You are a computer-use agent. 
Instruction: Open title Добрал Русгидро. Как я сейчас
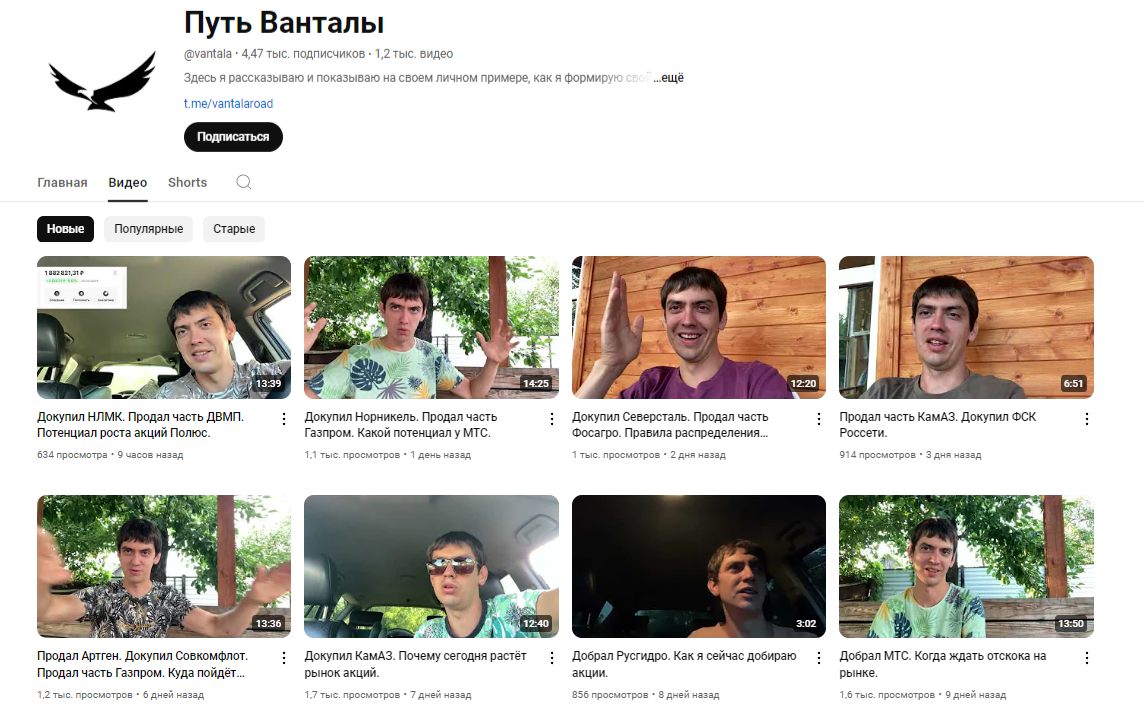(x=684, y=664)
